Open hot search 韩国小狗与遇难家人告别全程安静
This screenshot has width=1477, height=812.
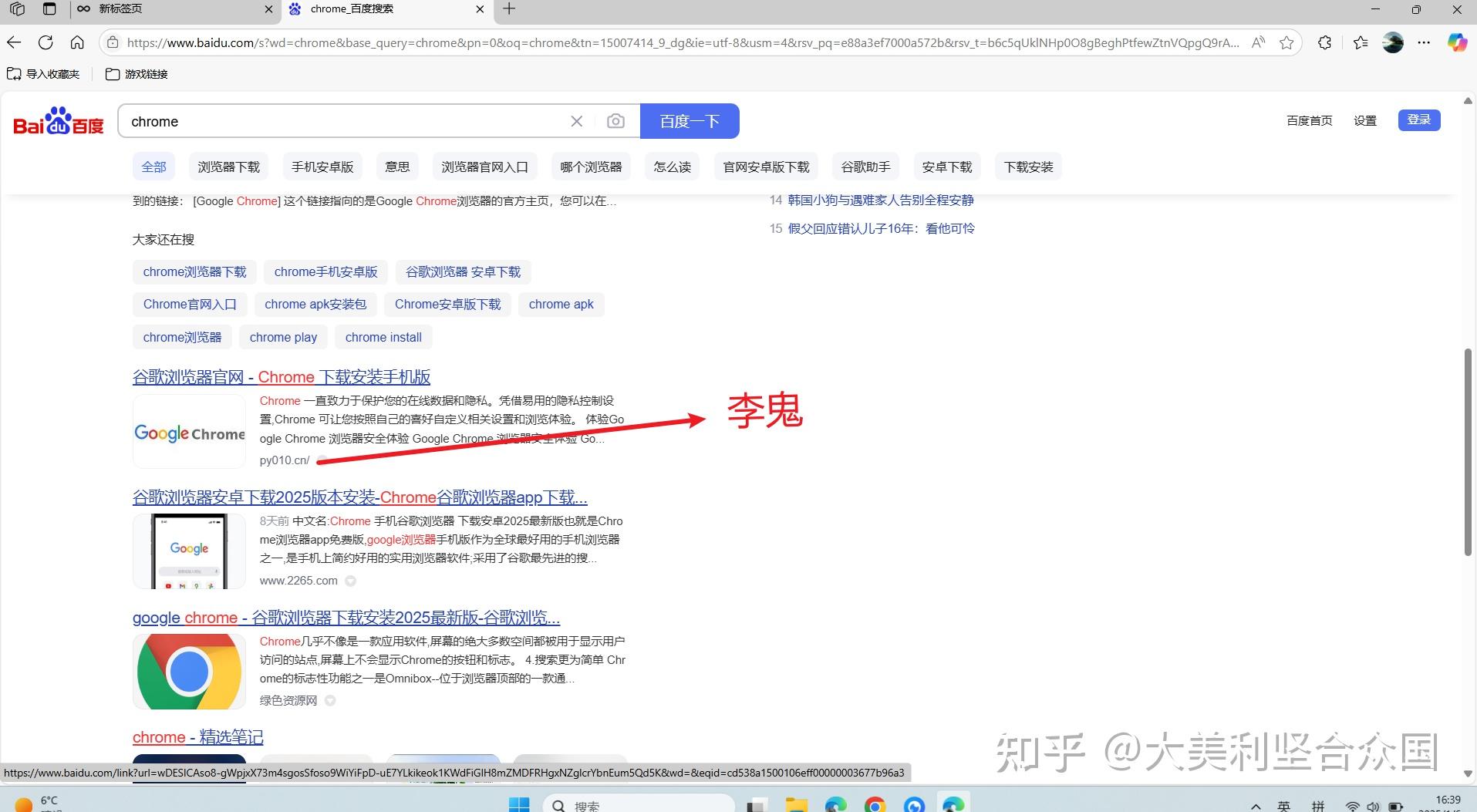(x=881, y=200)
